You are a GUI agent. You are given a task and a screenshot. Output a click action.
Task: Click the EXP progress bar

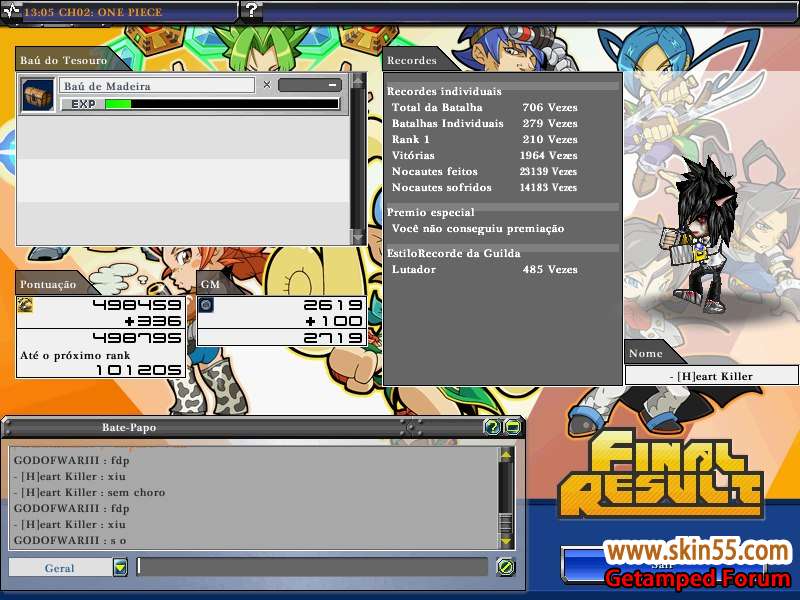222,104
